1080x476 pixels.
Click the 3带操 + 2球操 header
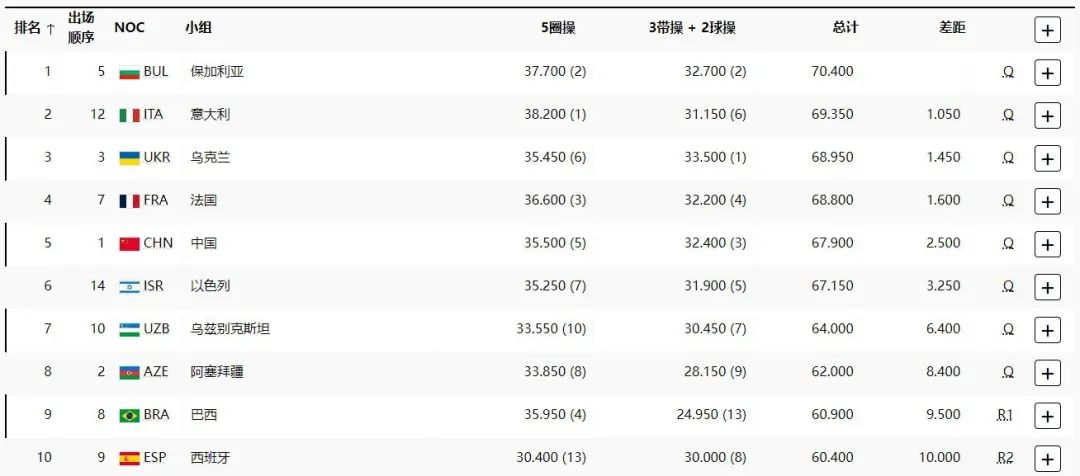(x=691, y=28)
